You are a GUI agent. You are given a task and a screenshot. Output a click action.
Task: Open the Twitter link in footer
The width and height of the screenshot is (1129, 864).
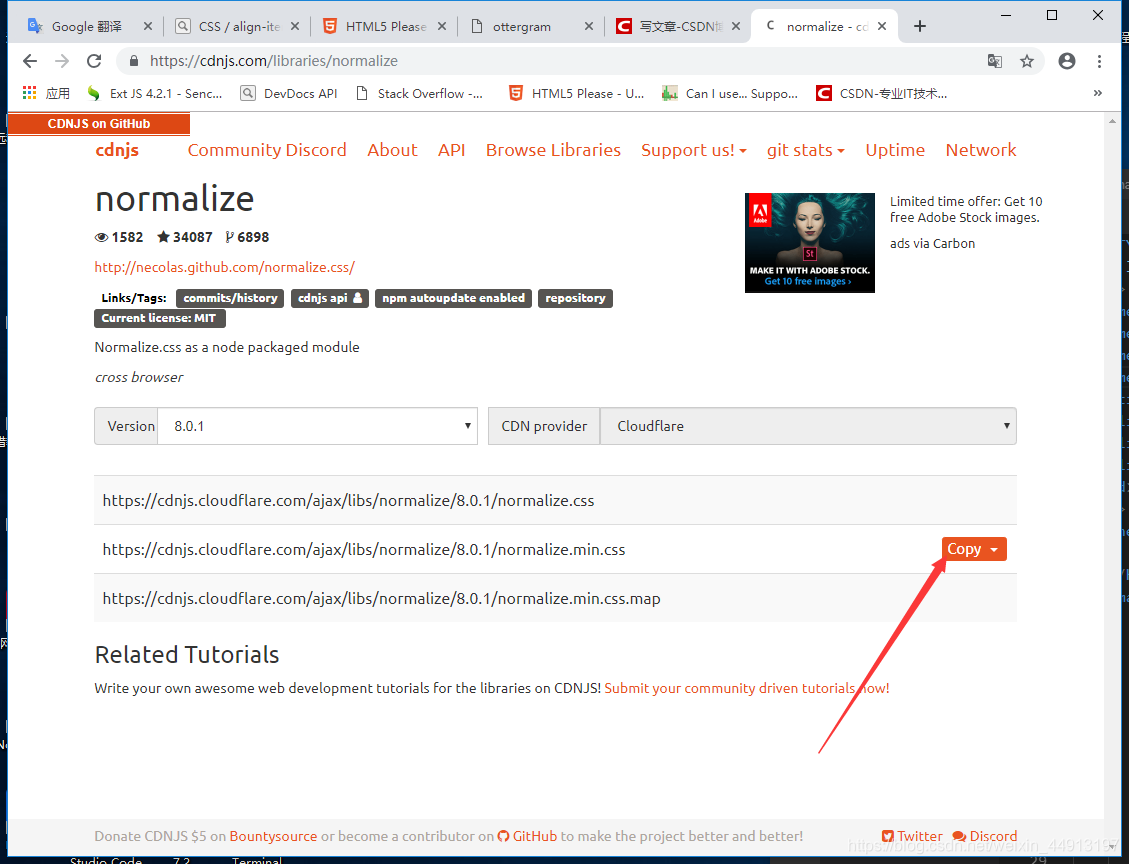[912, 836]
